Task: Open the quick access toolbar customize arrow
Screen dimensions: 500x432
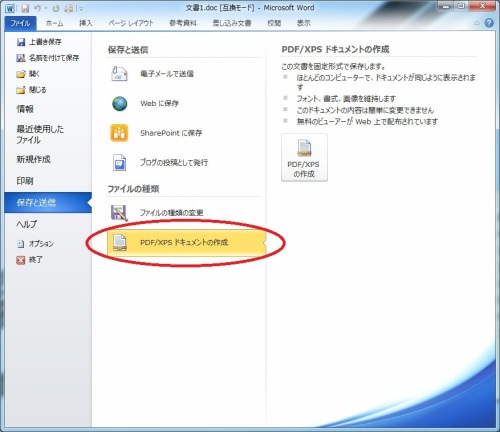Action: 81,9
